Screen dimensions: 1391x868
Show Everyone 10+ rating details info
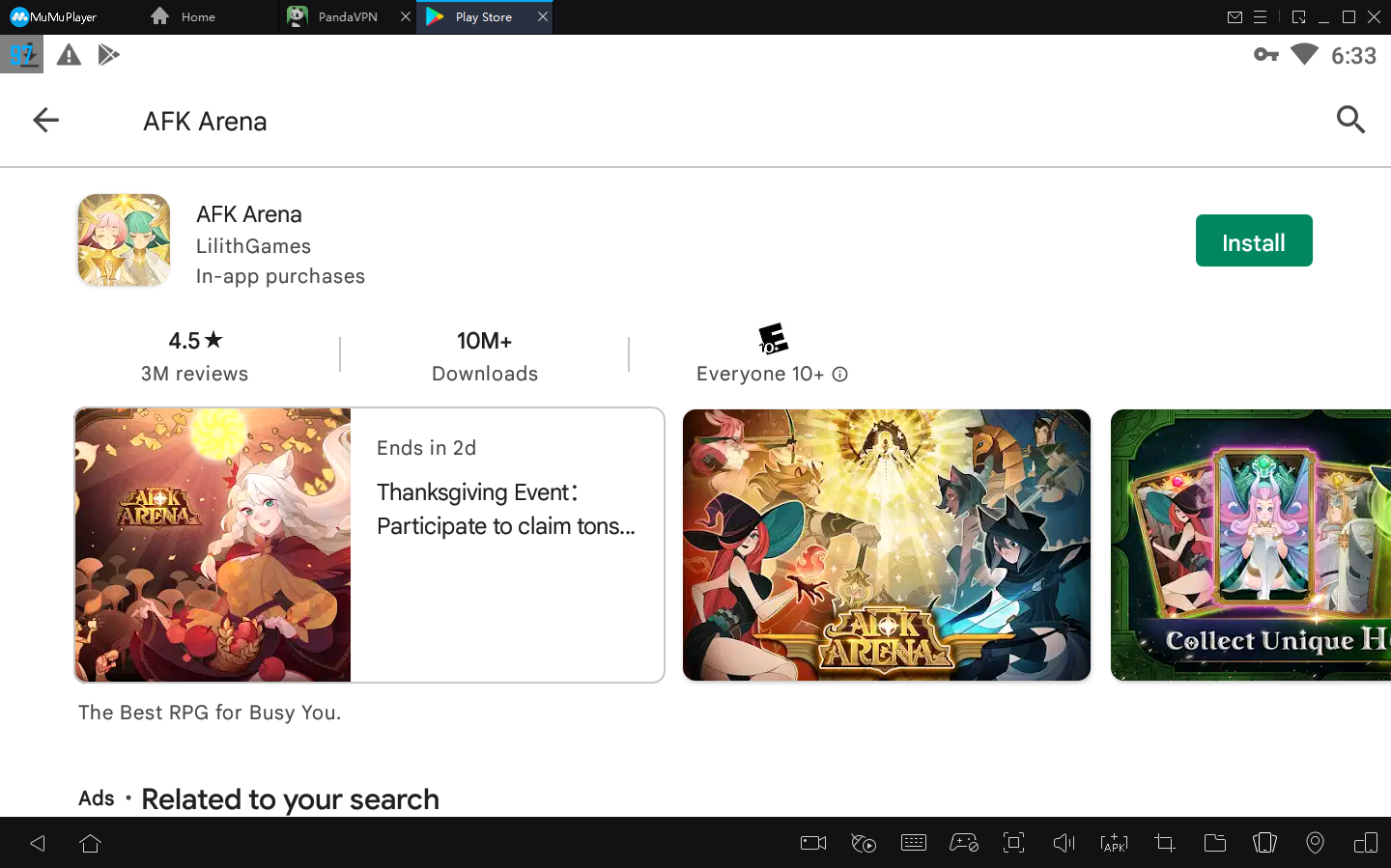[x=839, y=374]
